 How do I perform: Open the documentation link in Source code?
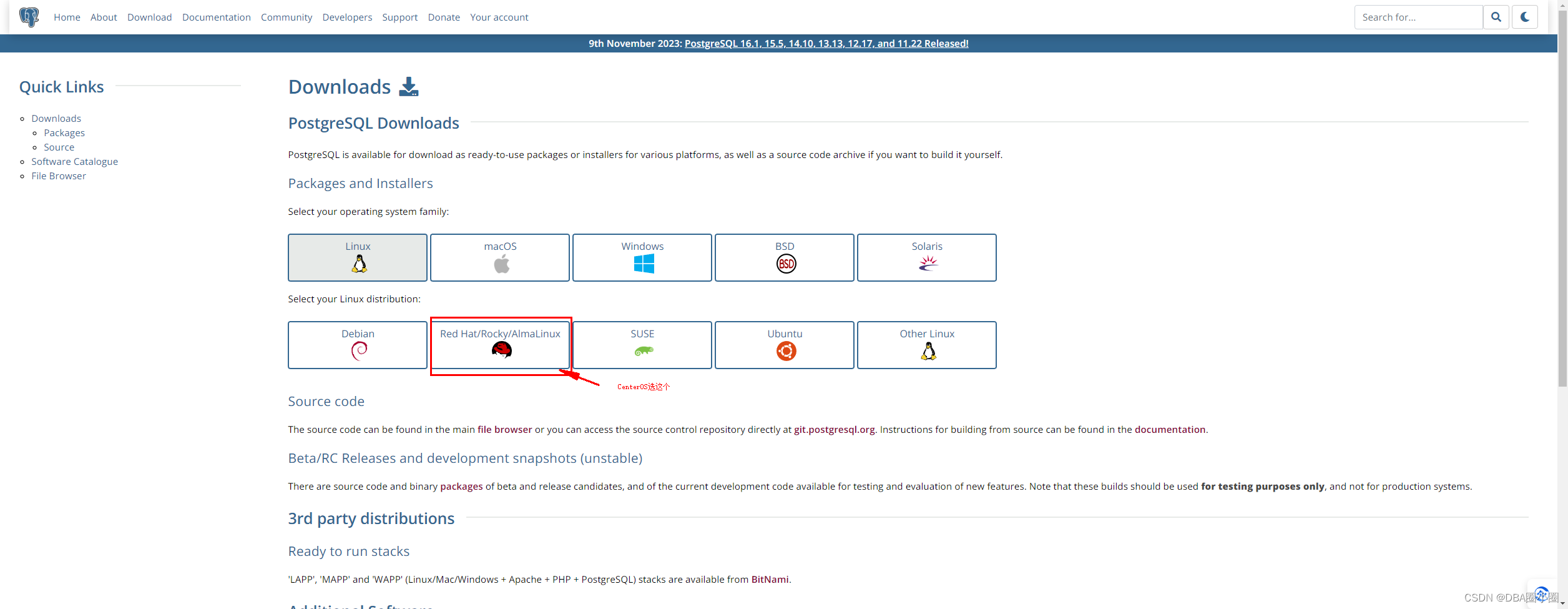(1170, 429)
